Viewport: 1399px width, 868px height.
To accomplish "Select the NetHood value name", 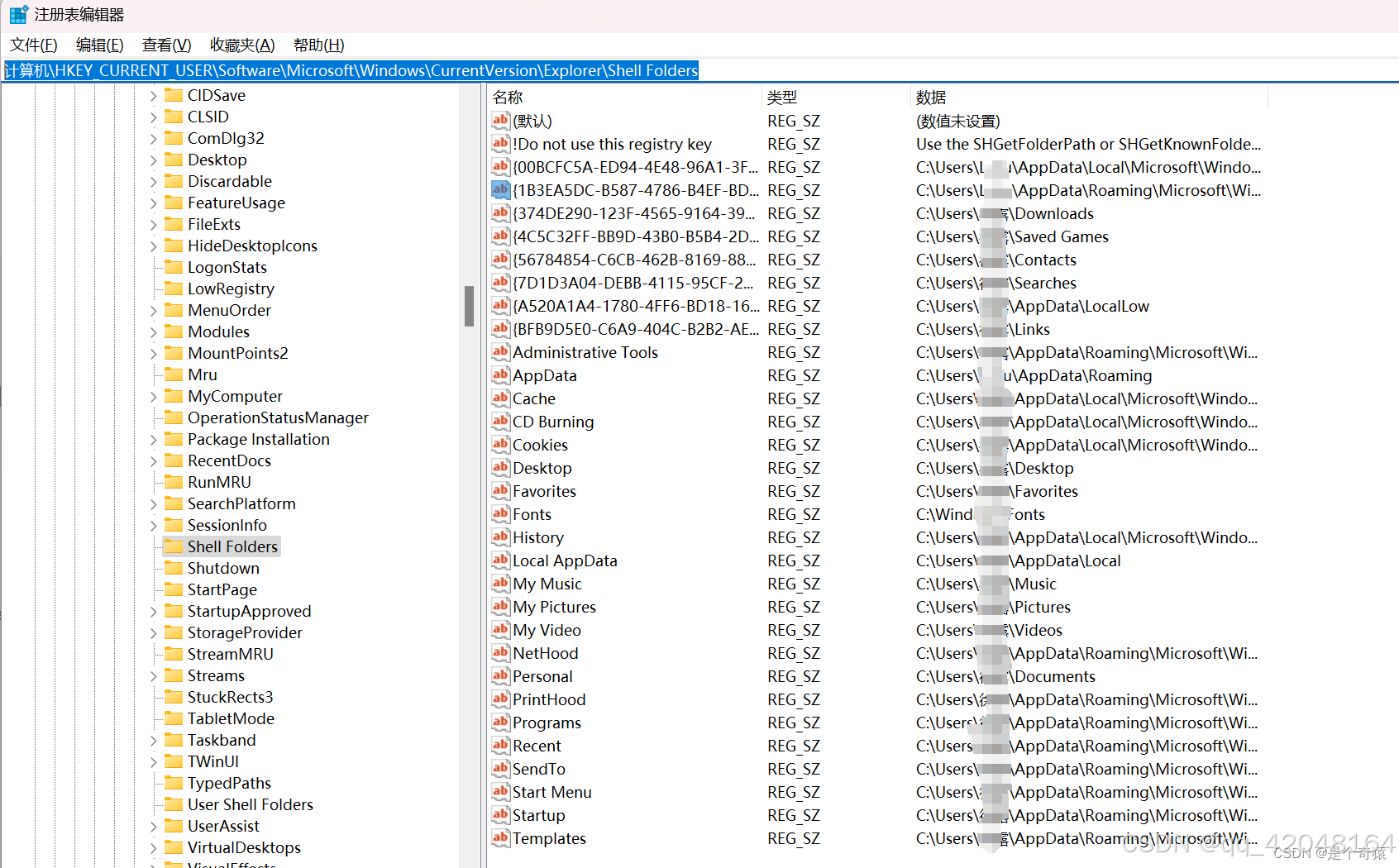I will [x=546, y=653].
